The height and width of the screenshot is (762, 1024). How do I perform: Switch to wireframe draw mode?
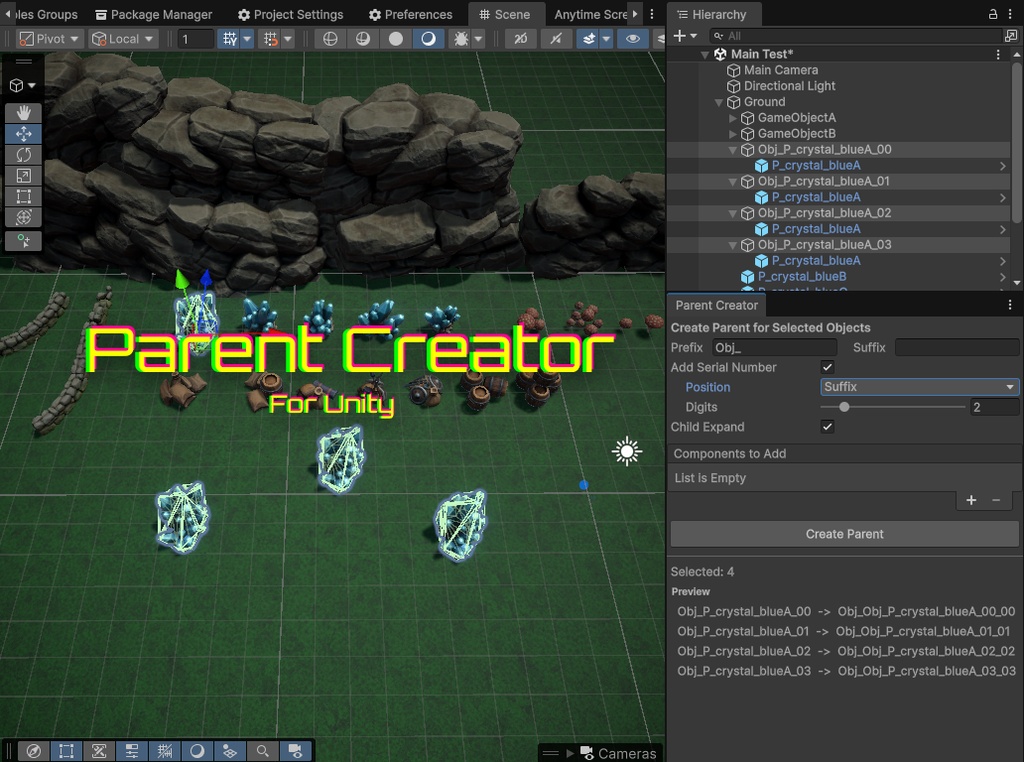point(330,39)
